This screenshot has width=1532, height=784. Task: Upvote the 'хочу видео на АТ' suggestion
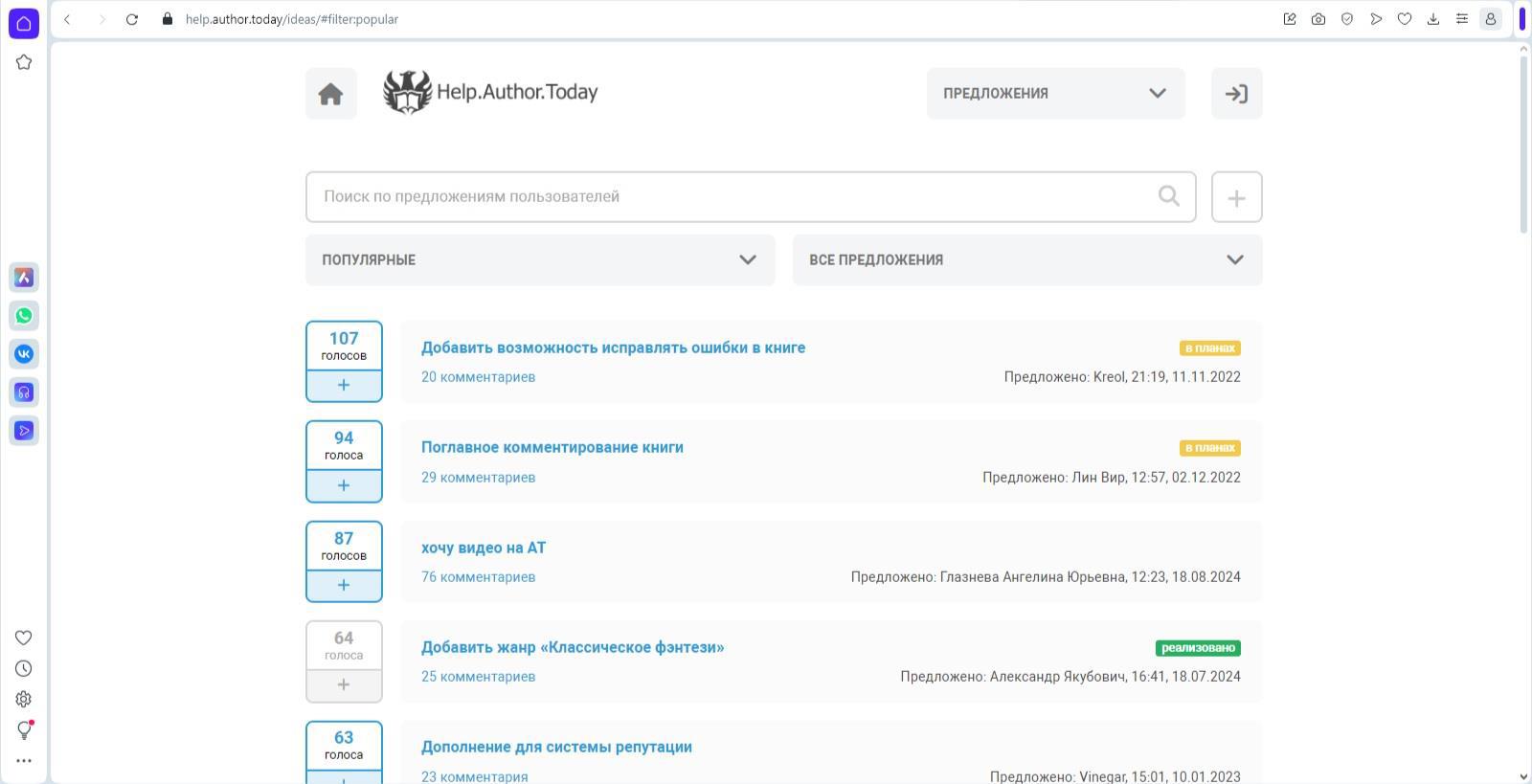pyautogui.click(x=344, y=585)
